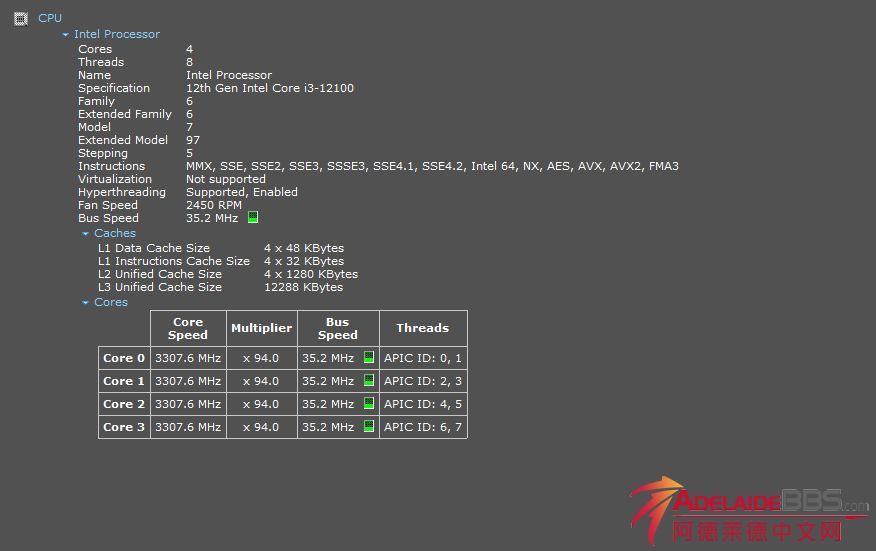This screenshot has width=876, height=551.
Task: Click the Extended Family label
Action: (125, 114)
